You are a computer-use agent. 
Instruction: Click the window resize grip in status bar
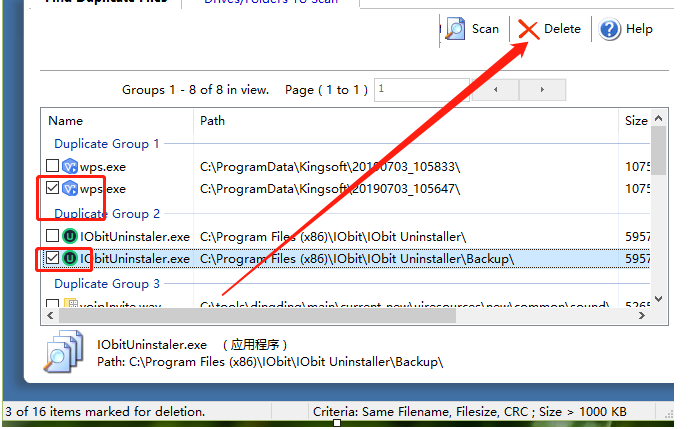tap(669, 414)
